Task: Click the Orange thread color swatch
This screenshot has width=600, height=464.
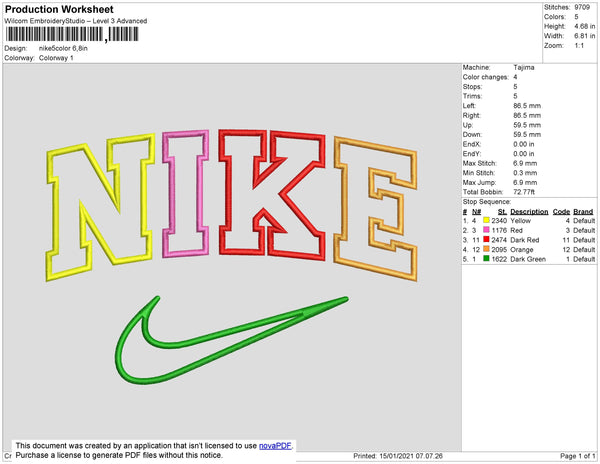Action: point(486,249)
